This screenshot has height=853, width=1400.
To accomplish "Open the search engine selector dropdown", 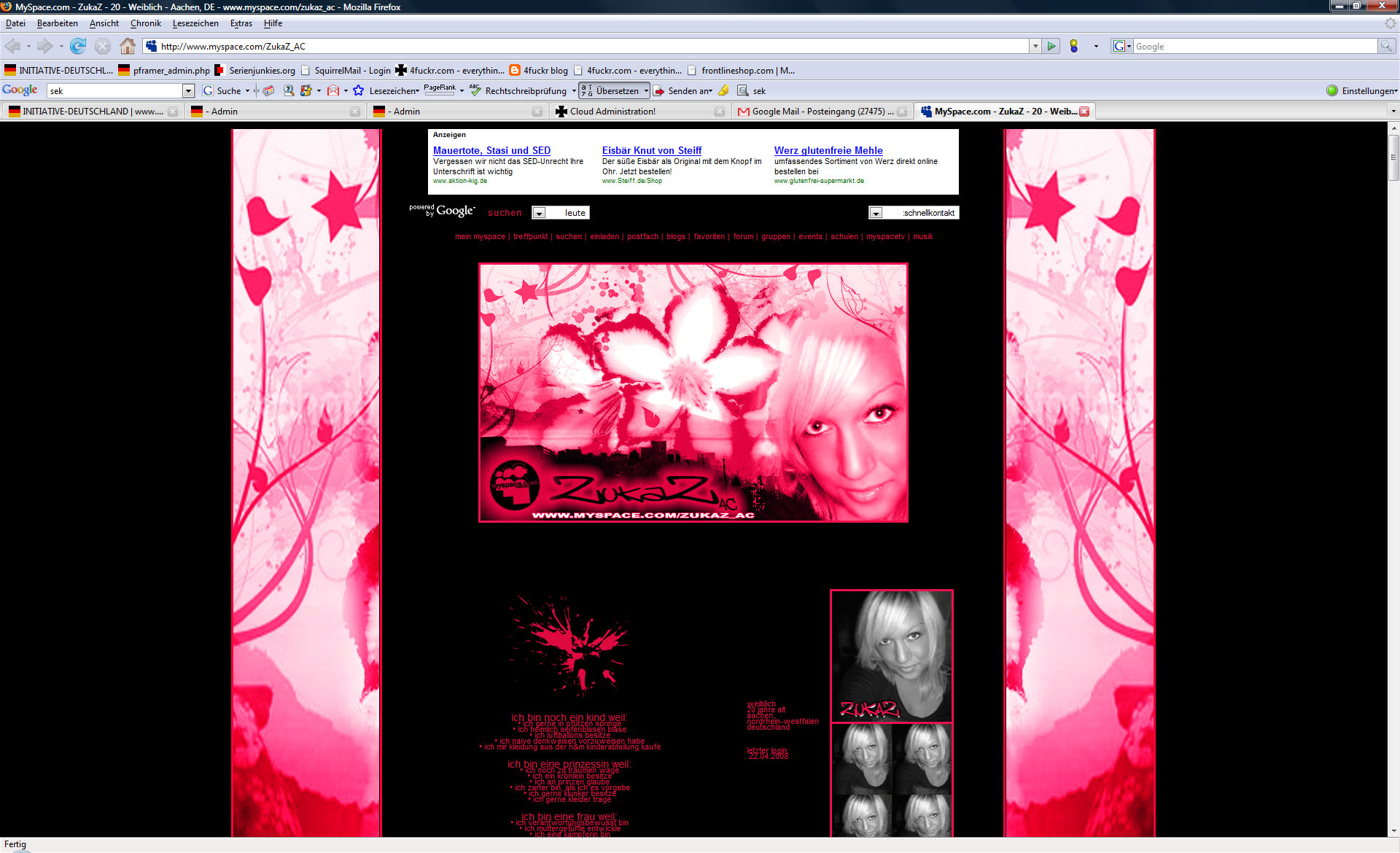I will click(1121, 46).
